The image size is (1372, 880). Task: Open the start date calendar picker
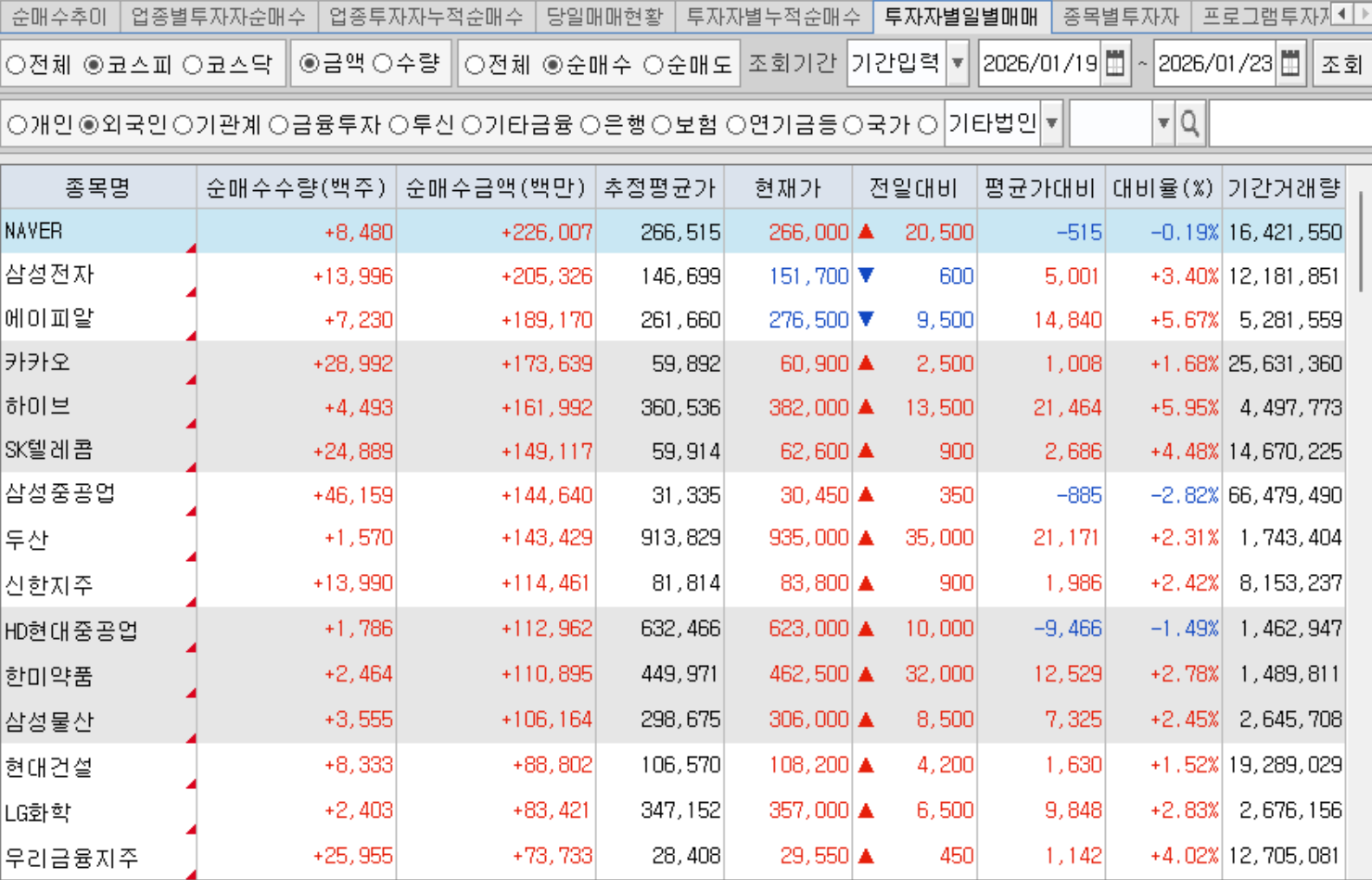click(x=1115, y=64)
